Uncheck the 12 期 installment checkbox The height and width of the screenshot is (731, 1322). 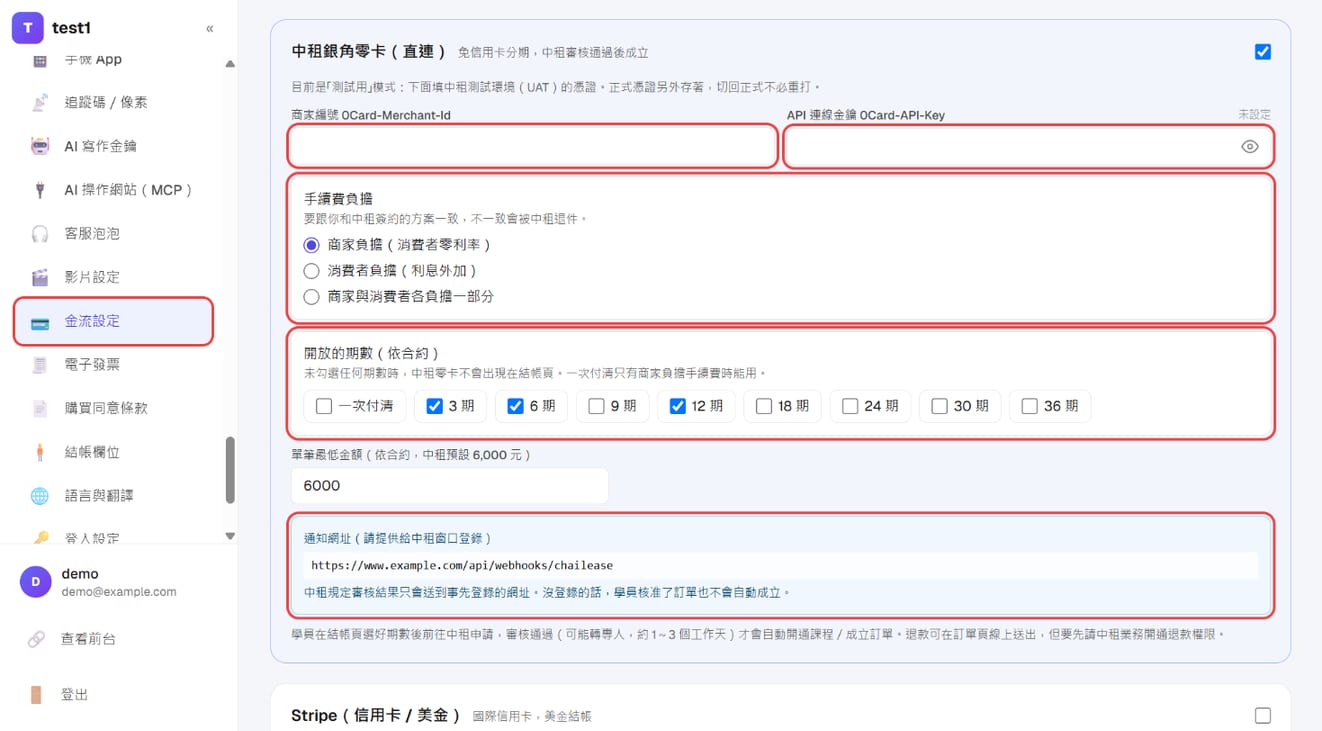(x=677, y=406)
